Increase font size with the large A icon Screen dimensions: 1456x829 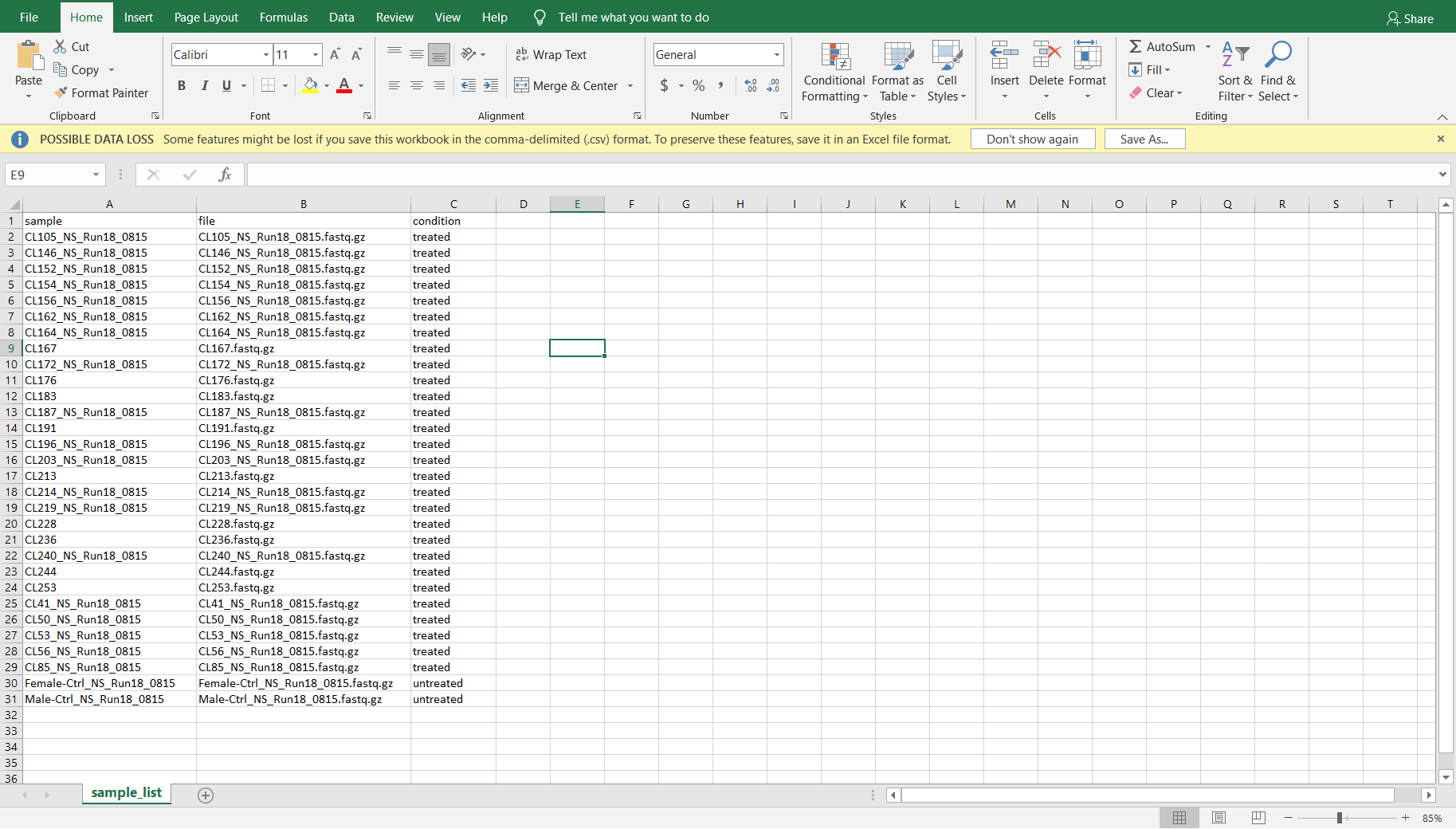tap(336, 54)
